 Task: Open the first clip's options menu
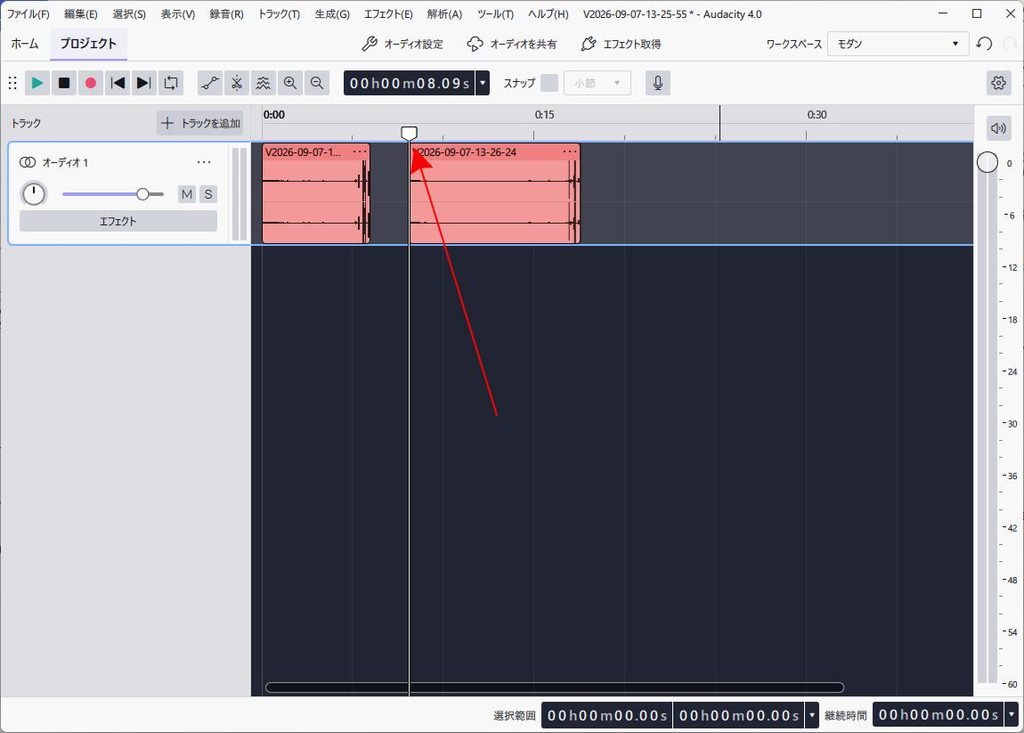pyautogui.click(x=360, y=152)
